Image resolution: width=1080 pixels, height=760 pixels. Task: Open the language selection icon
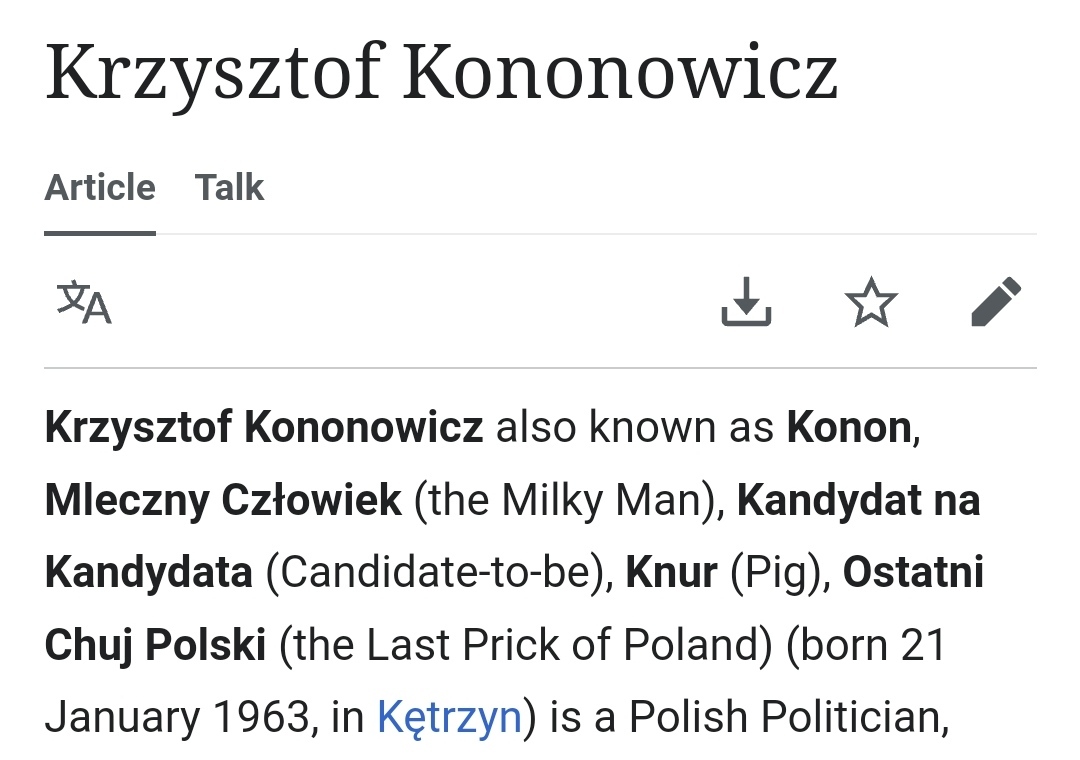pos(84,302)
